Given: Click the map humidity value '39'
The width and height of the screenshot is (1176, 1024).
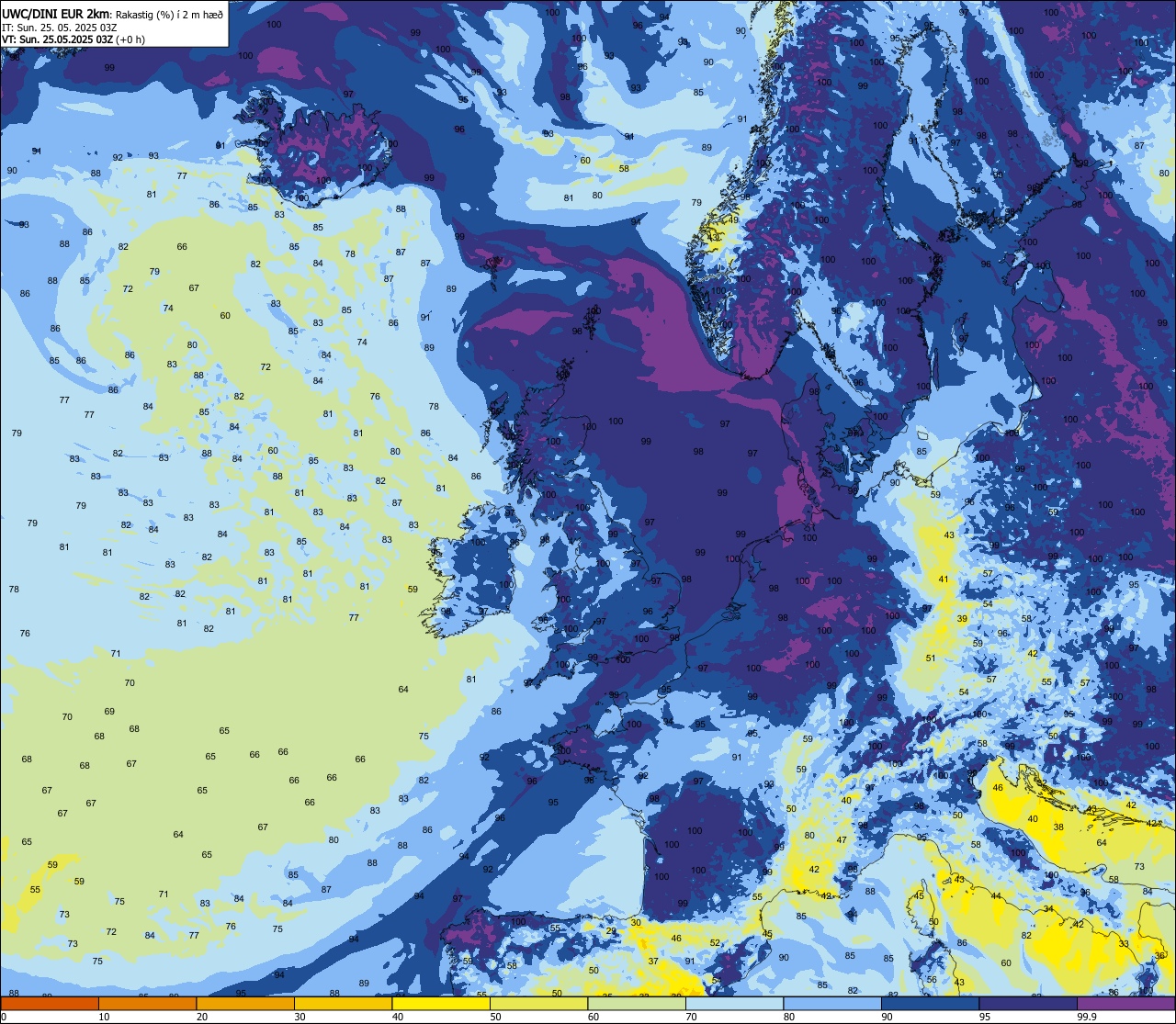Looking at the screenshot, I should click(962, 619).
